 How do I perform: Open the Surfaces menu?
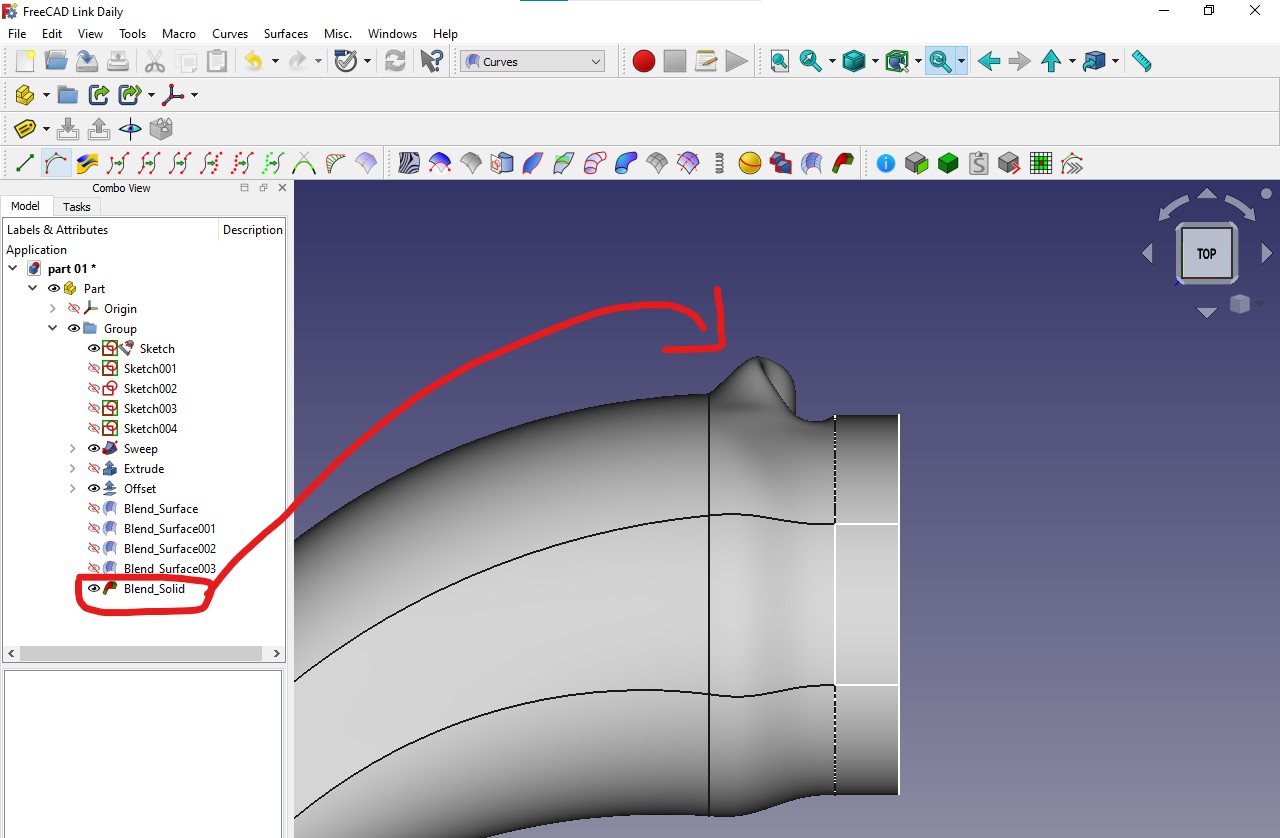285,33
